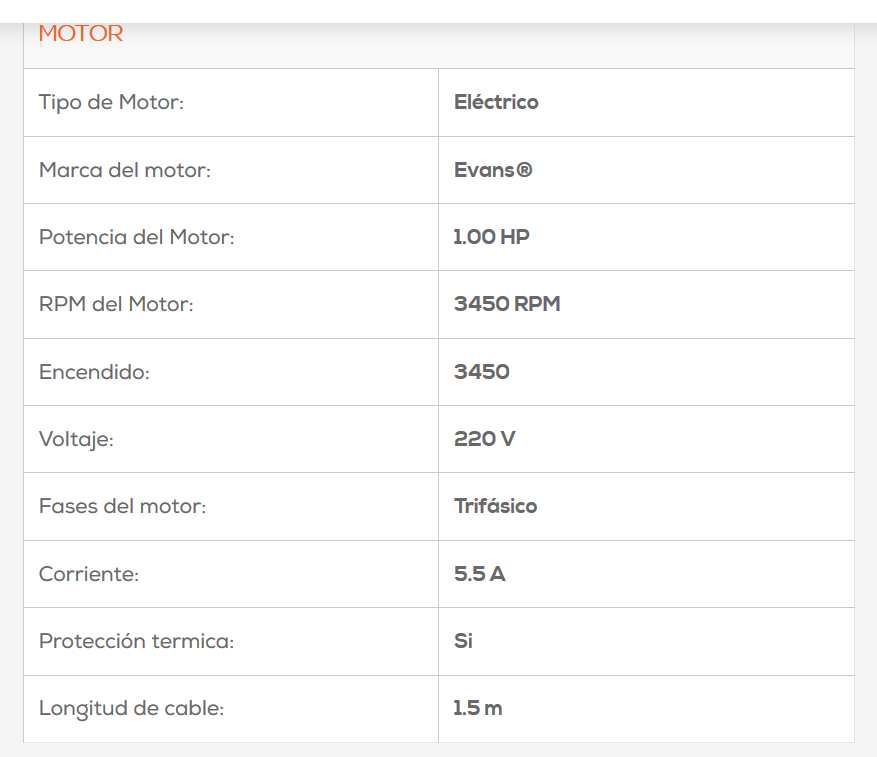The image size is (877, 757).
Task: Click the 'Tipo de Motor:' label
Action: (111, 102)
